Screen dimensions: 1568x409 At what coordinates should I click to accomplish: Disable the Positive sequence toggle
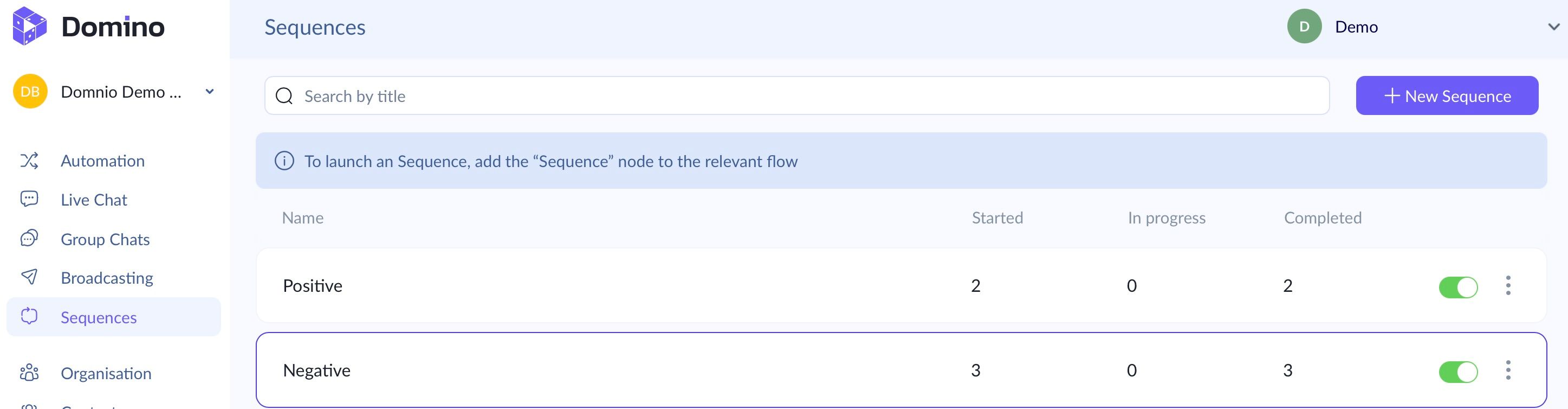pyautogui.click(x=1458, y=287)
